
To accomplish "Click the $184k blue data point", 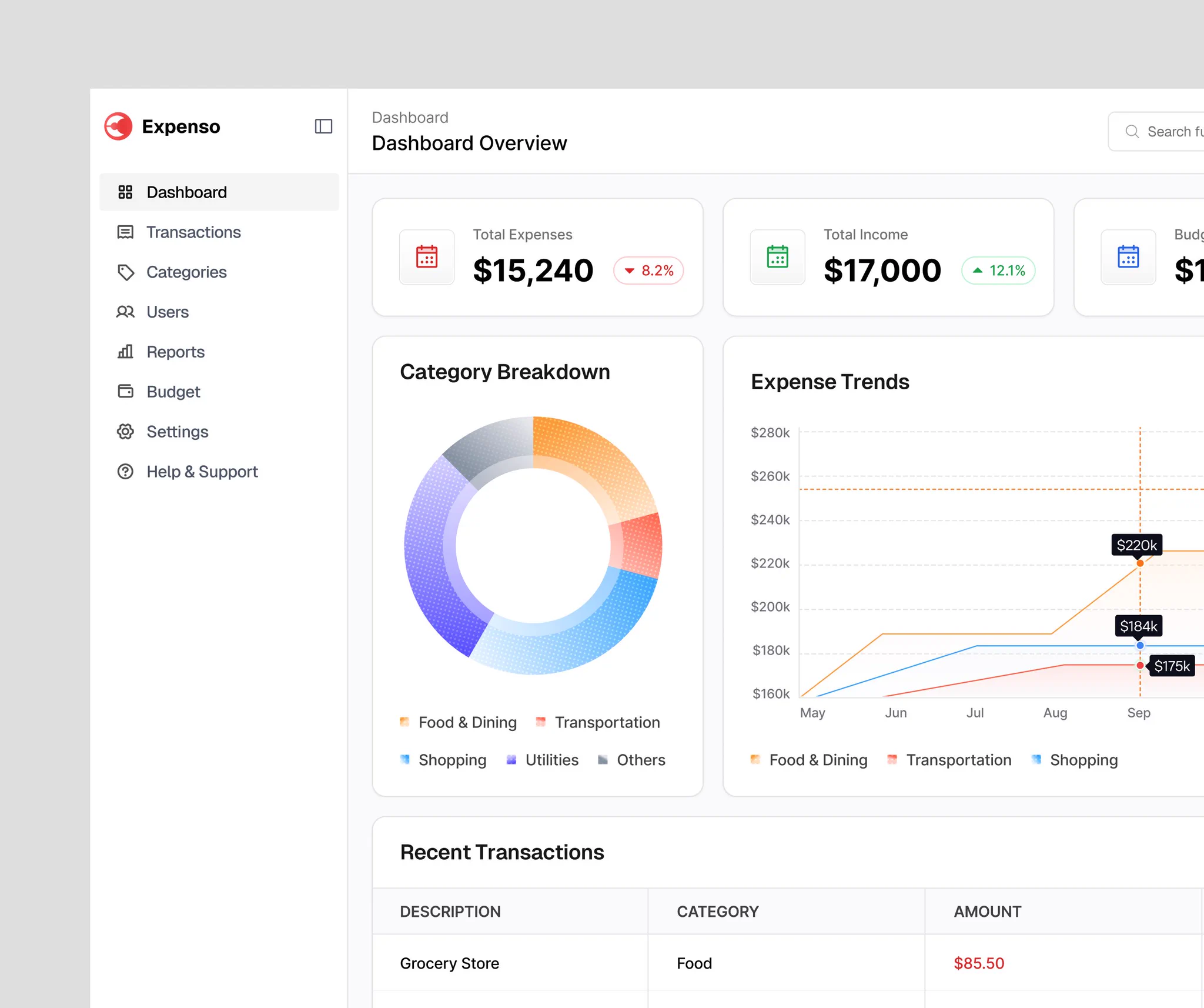I will point(1140,646).
